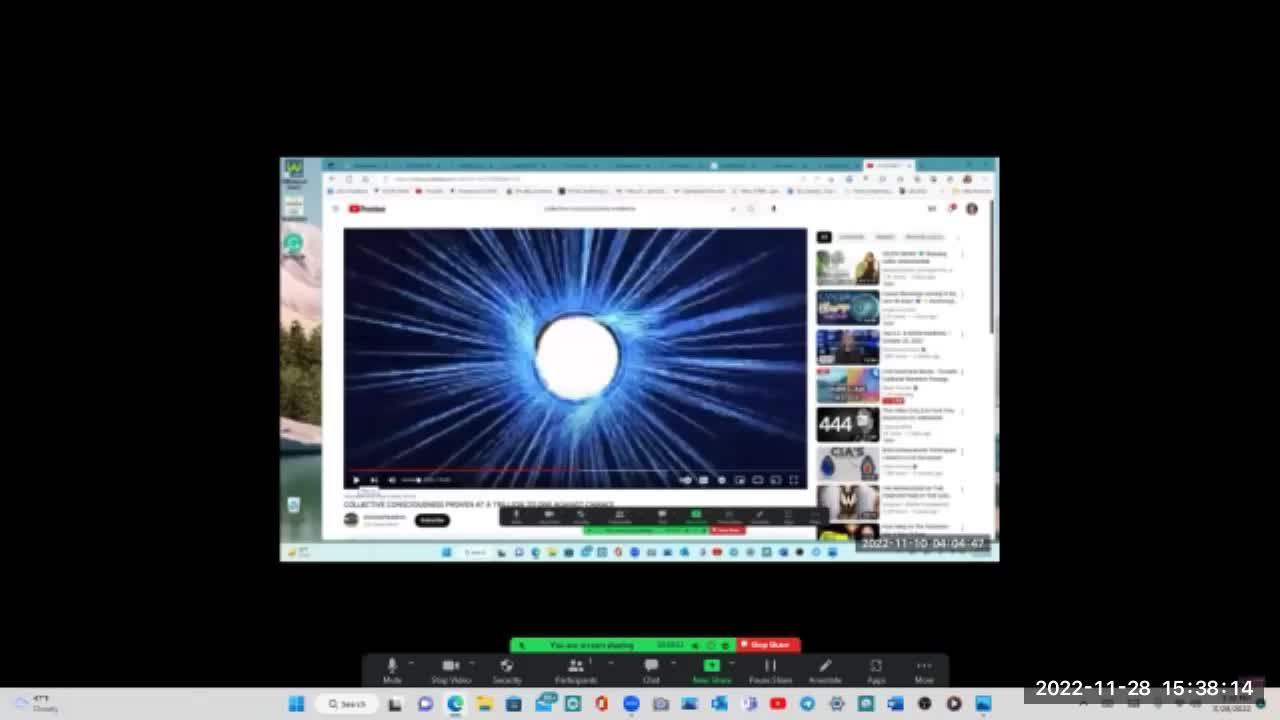The image size is (1280, 720).
Task: Pause Share in Zoom toolbar
Action: 770,670
